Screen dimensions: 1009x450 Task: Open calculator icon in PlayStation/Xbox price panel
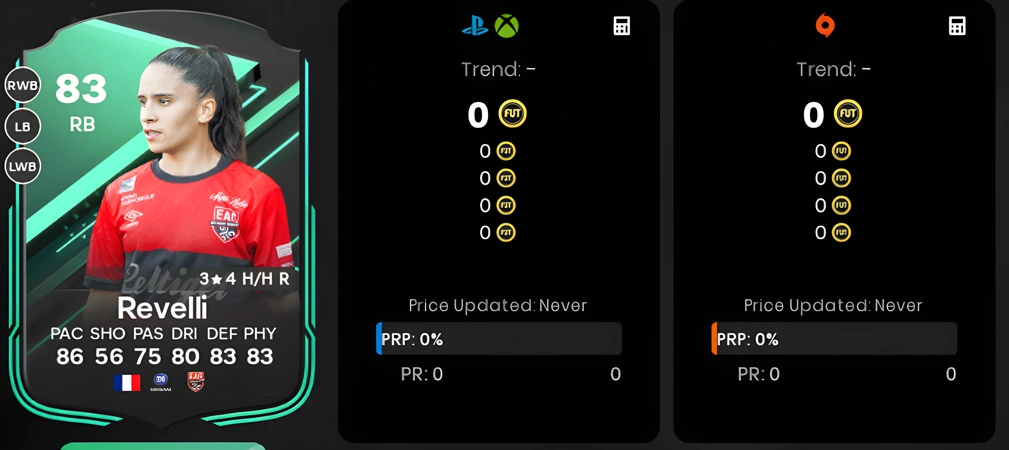coord(622,26)
